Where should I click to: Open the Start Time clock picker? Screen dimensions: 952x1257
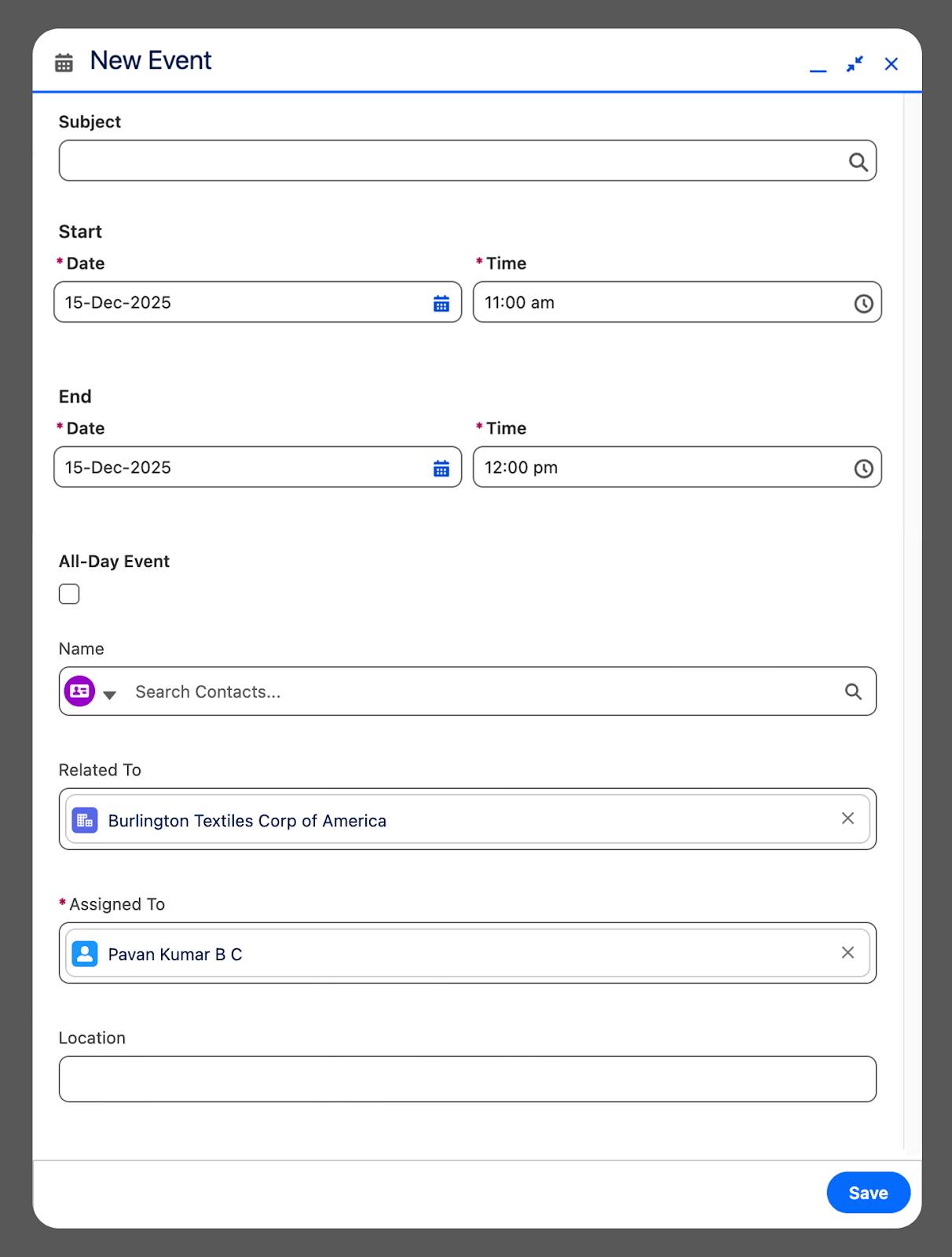pyautogui.click(x=863, y=304)
